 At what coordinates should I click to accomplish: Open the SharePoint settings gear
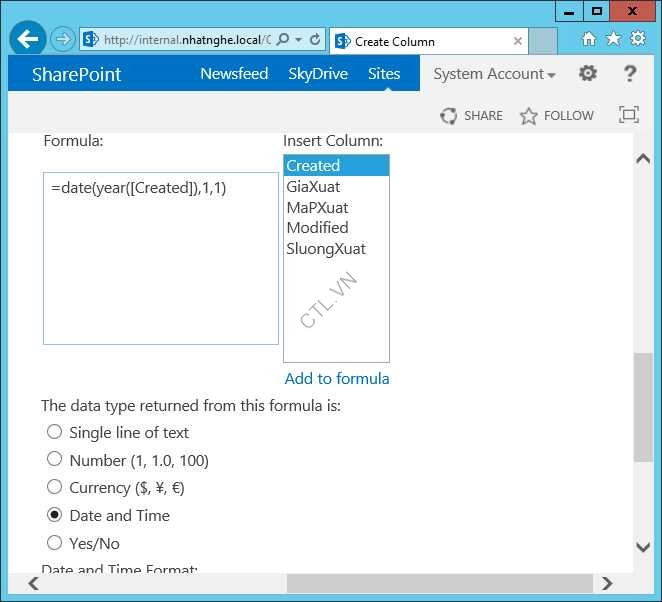[588, 73]
